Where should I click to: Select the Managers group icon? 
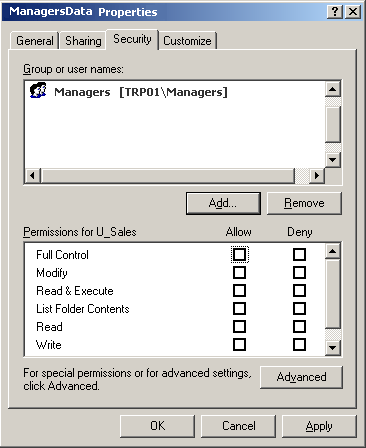click(38, 90)
